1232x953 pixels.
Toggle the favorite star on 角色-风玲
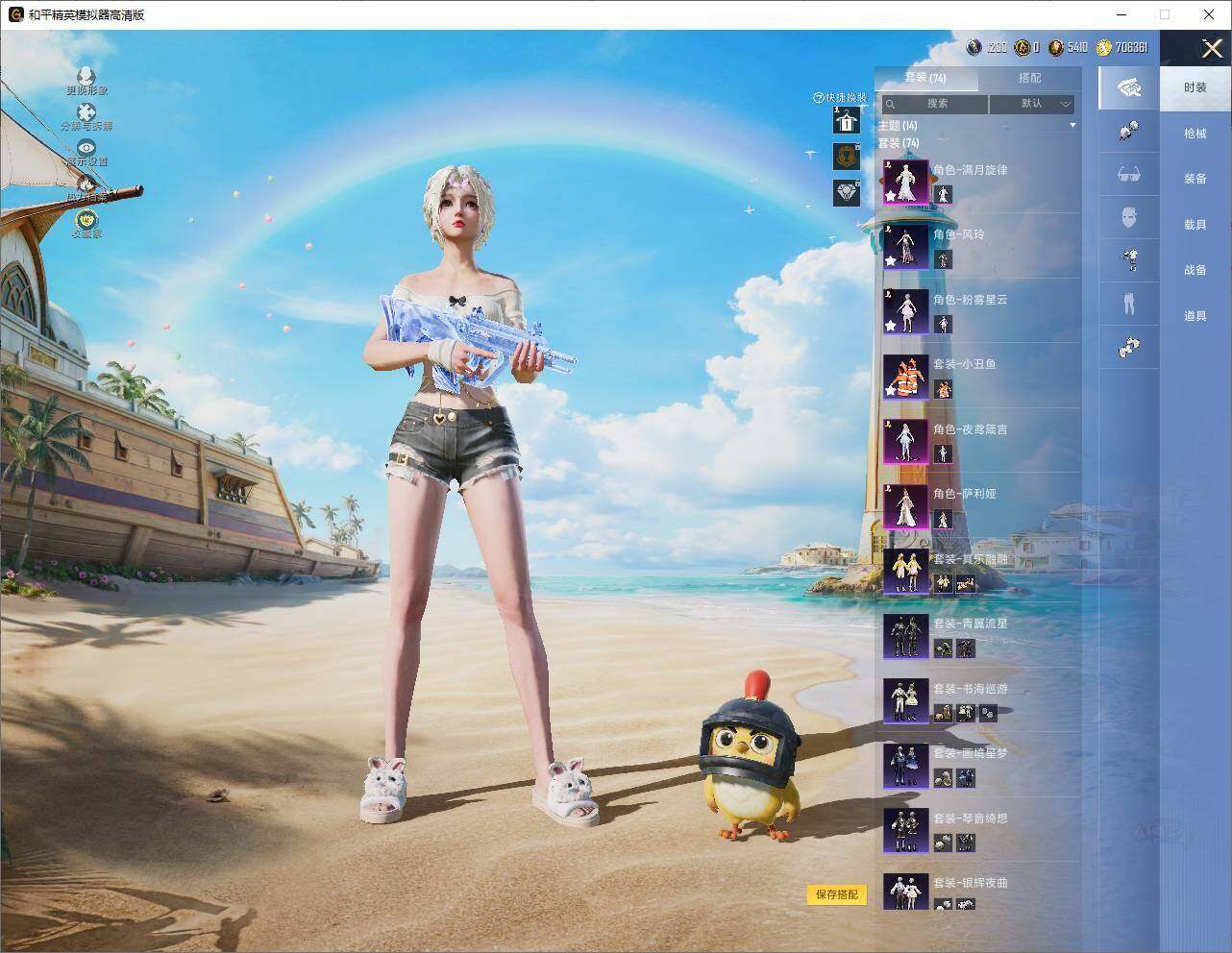tap(890, 260)
